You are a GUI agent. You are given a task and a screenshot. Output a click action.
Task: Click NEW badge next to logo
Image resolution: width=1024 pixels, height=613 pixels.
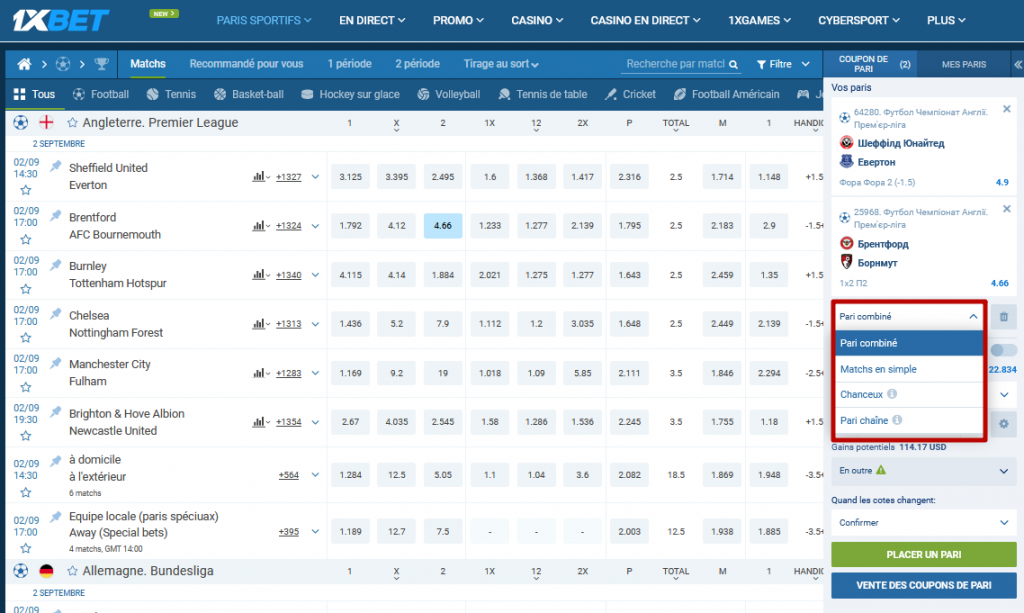[163, 13]
